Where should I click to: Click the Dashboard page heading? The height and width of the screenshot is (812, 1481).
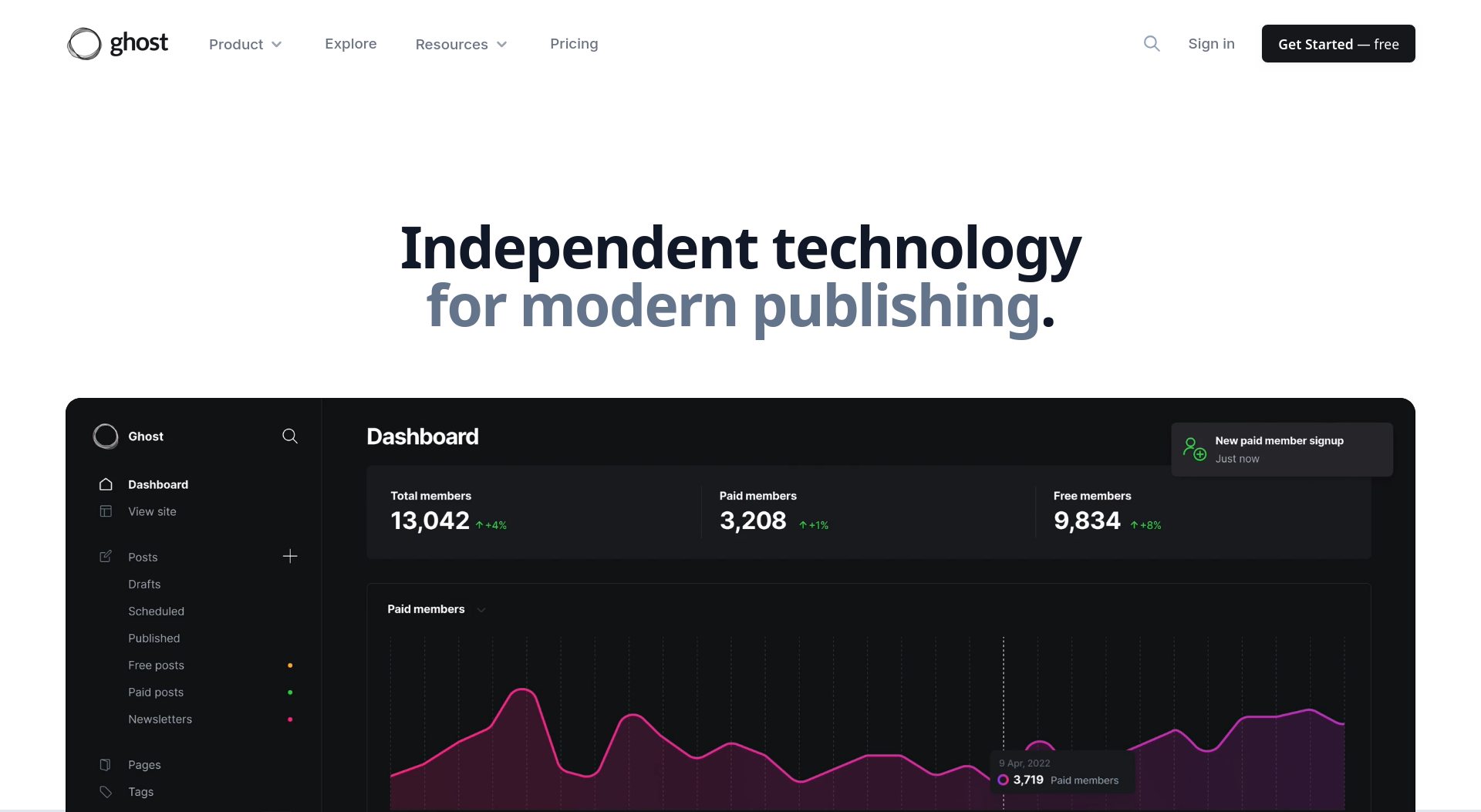point(423,436)
